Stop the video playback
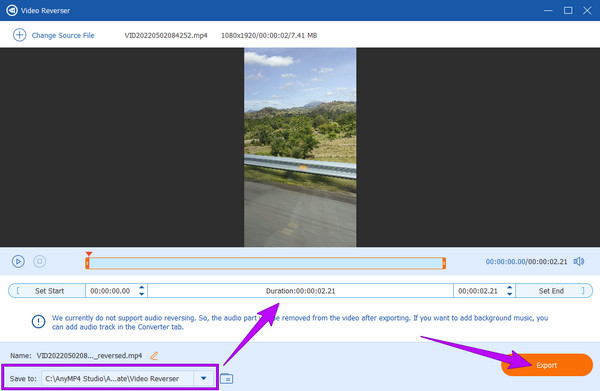Screen dimensions: 600x391 point(39,262)
